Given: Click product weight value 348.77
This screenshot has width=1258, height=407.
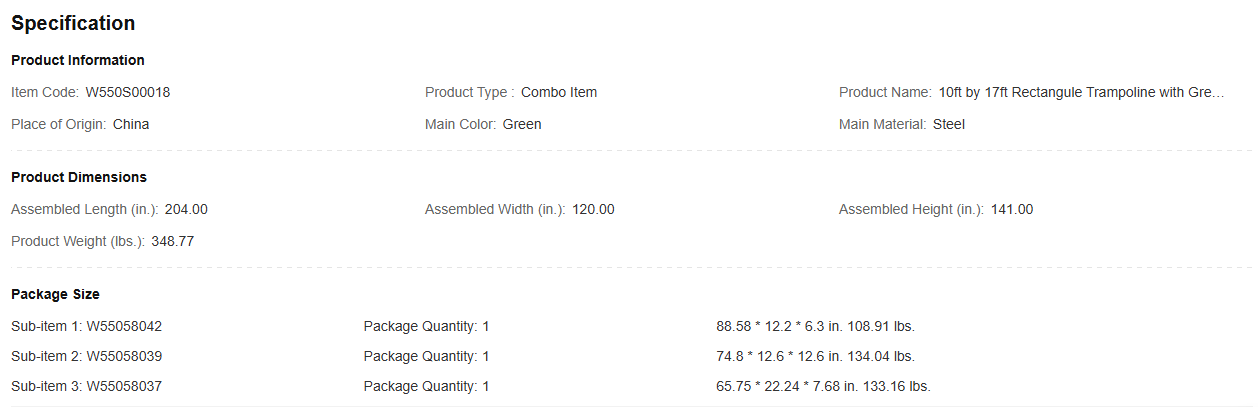Looking at the screenshot, I should pyautogui.click(x=173, y=241).
